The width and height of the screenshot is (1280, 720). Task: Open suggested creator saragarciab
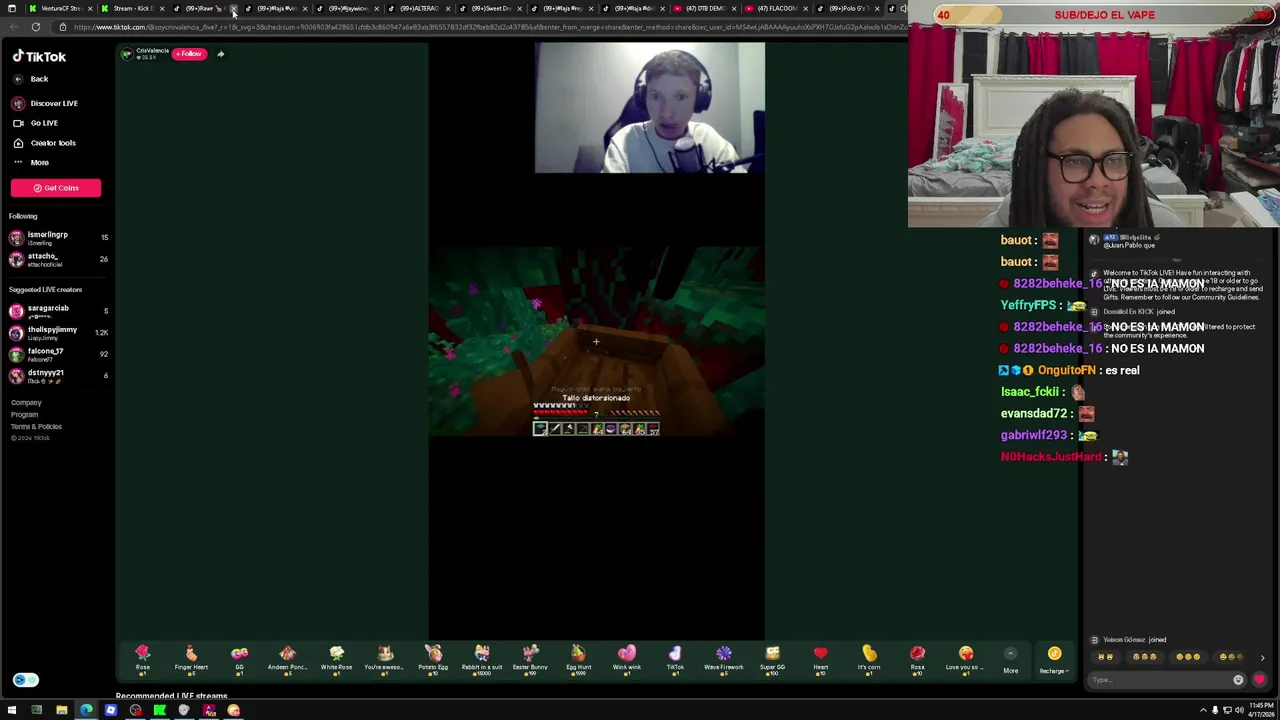click(57, 311)
